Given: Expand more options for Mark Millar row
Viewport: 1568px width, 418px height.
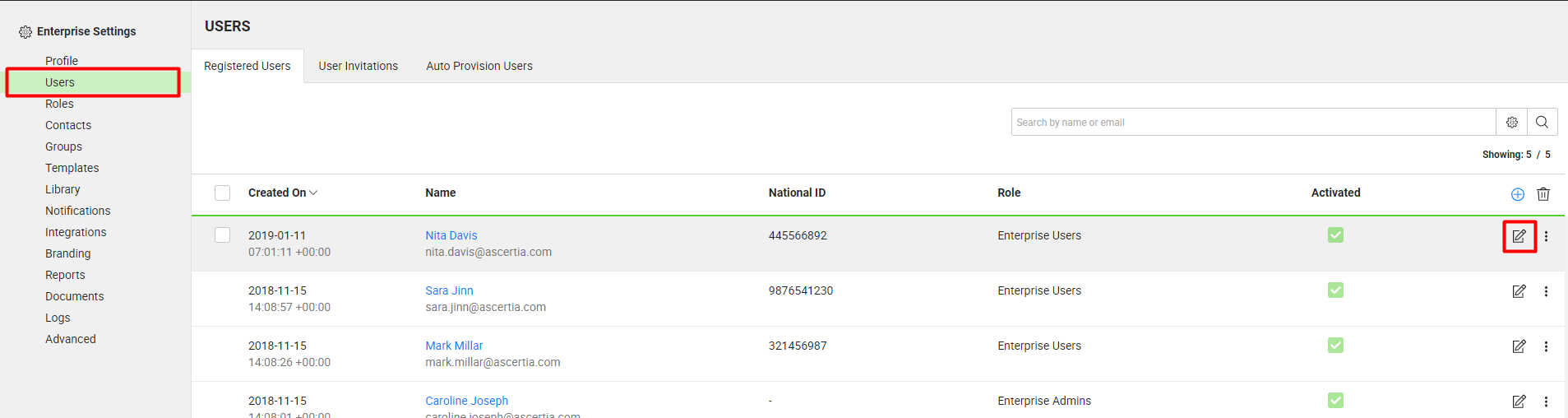Looking at the screenshot, I should point(1546,346).
